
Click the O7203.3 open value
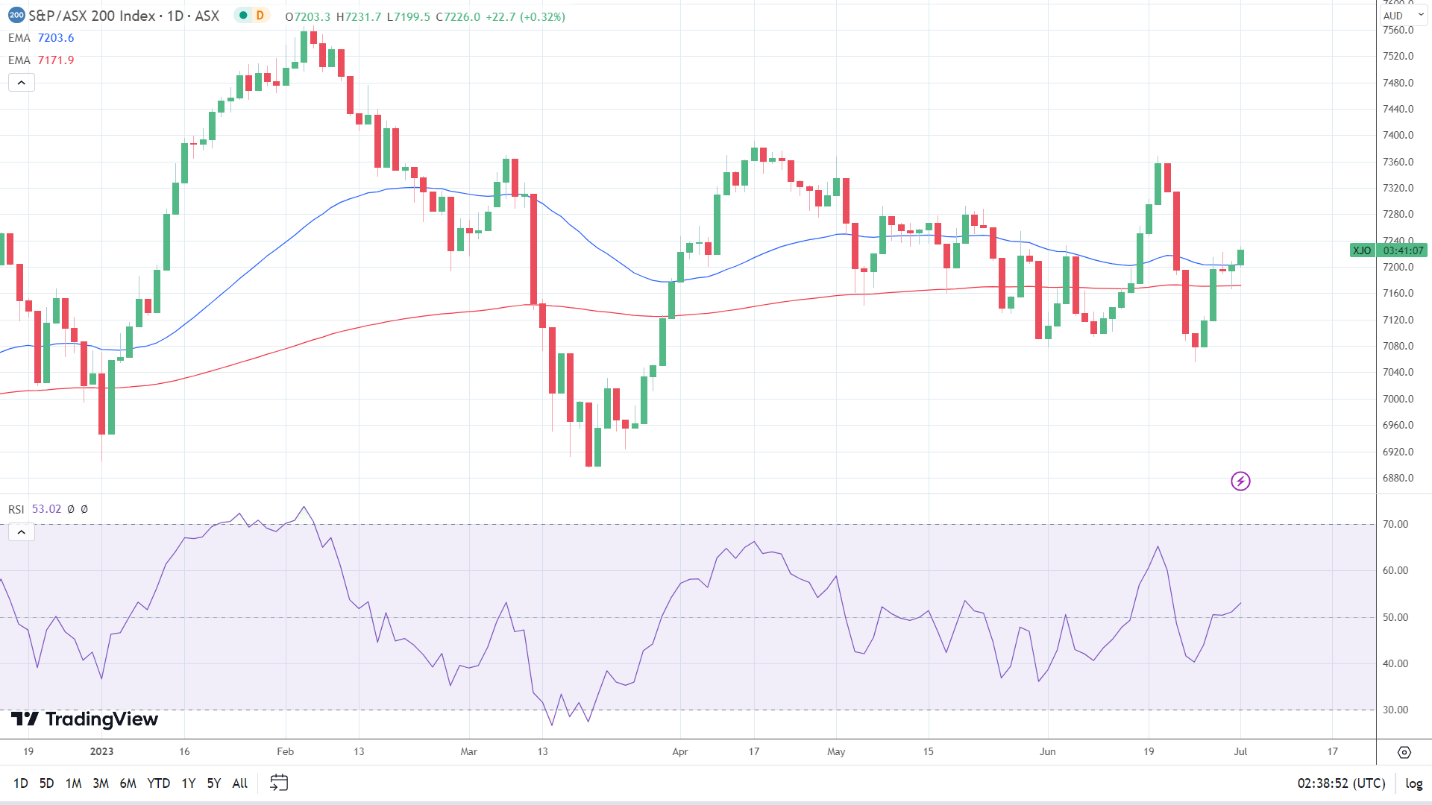[309, 17]
